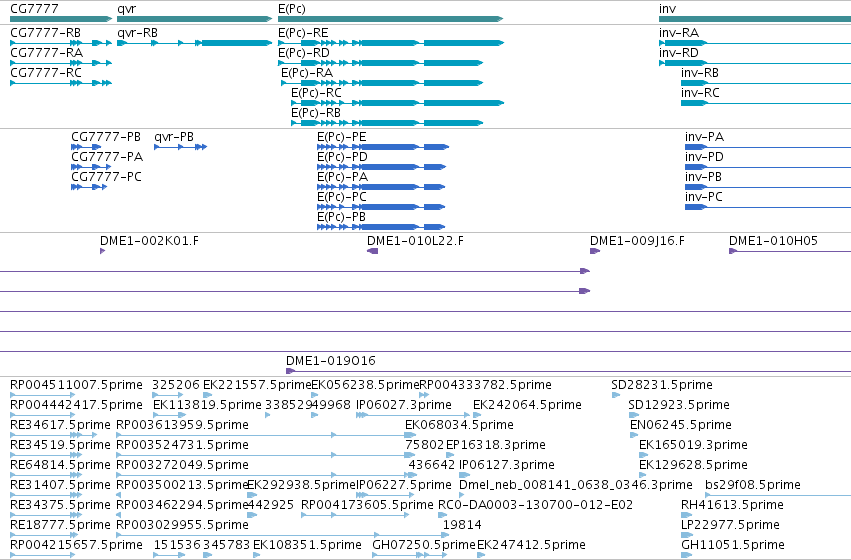Click the RH41613.5prime EST label
This screenshot has height=560, width=851.
(733, 506)
